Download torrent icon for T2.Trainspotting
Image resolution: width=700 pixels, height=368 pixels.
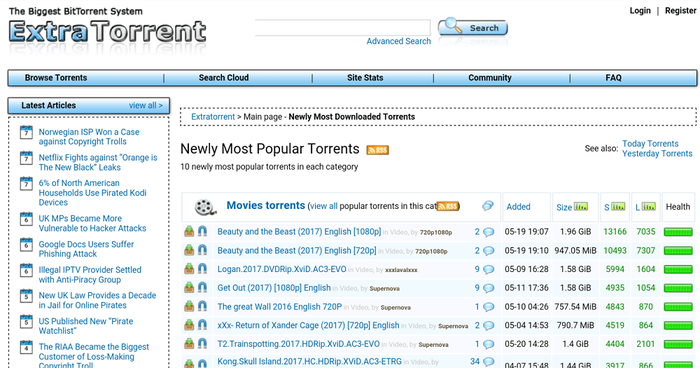coord(189,344)
